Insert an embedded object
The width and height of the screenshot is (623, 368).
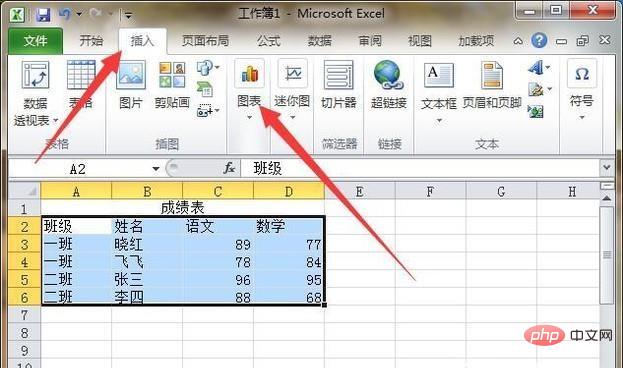click(535, 111)
